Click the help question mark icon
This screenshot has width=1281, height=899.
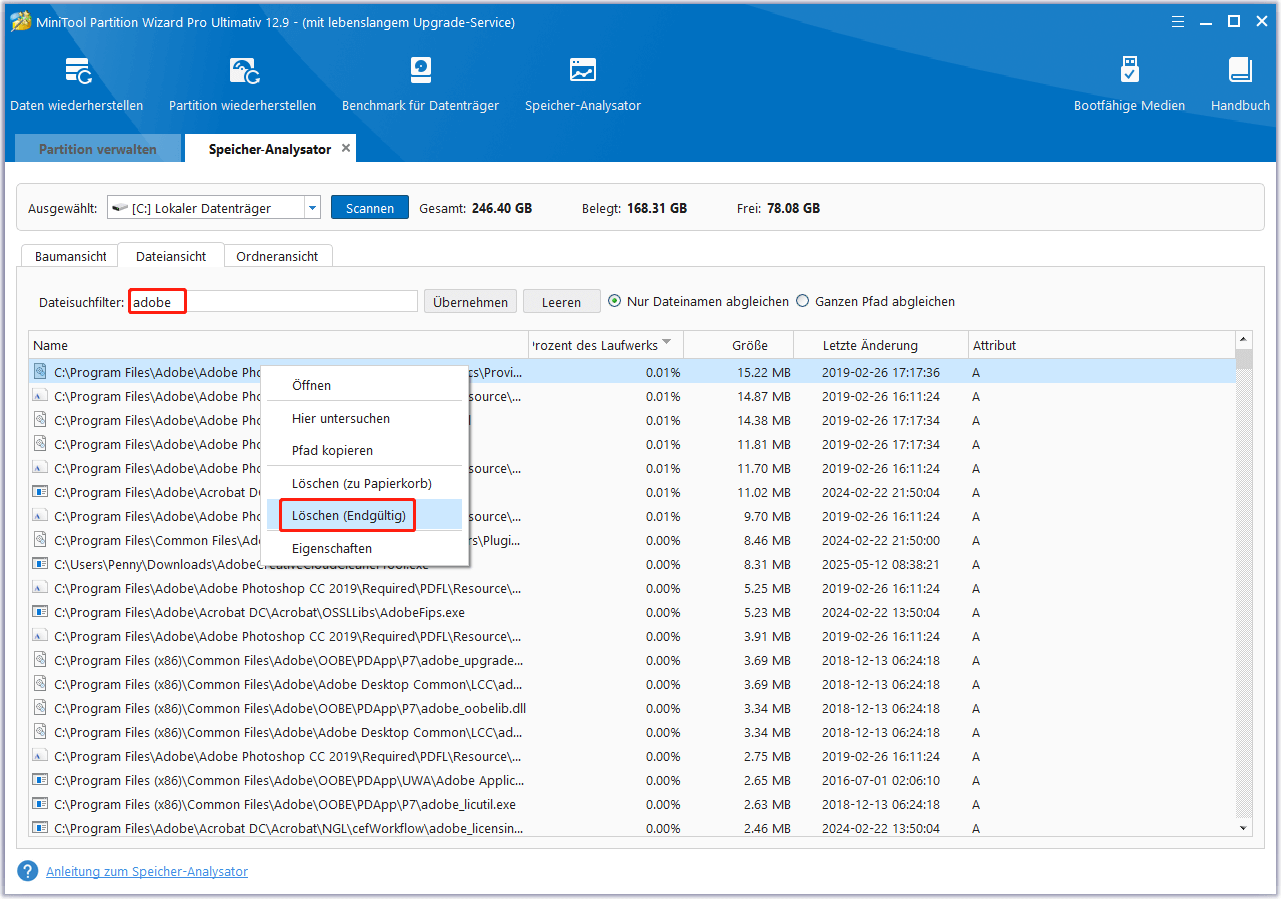coord(28,871)
